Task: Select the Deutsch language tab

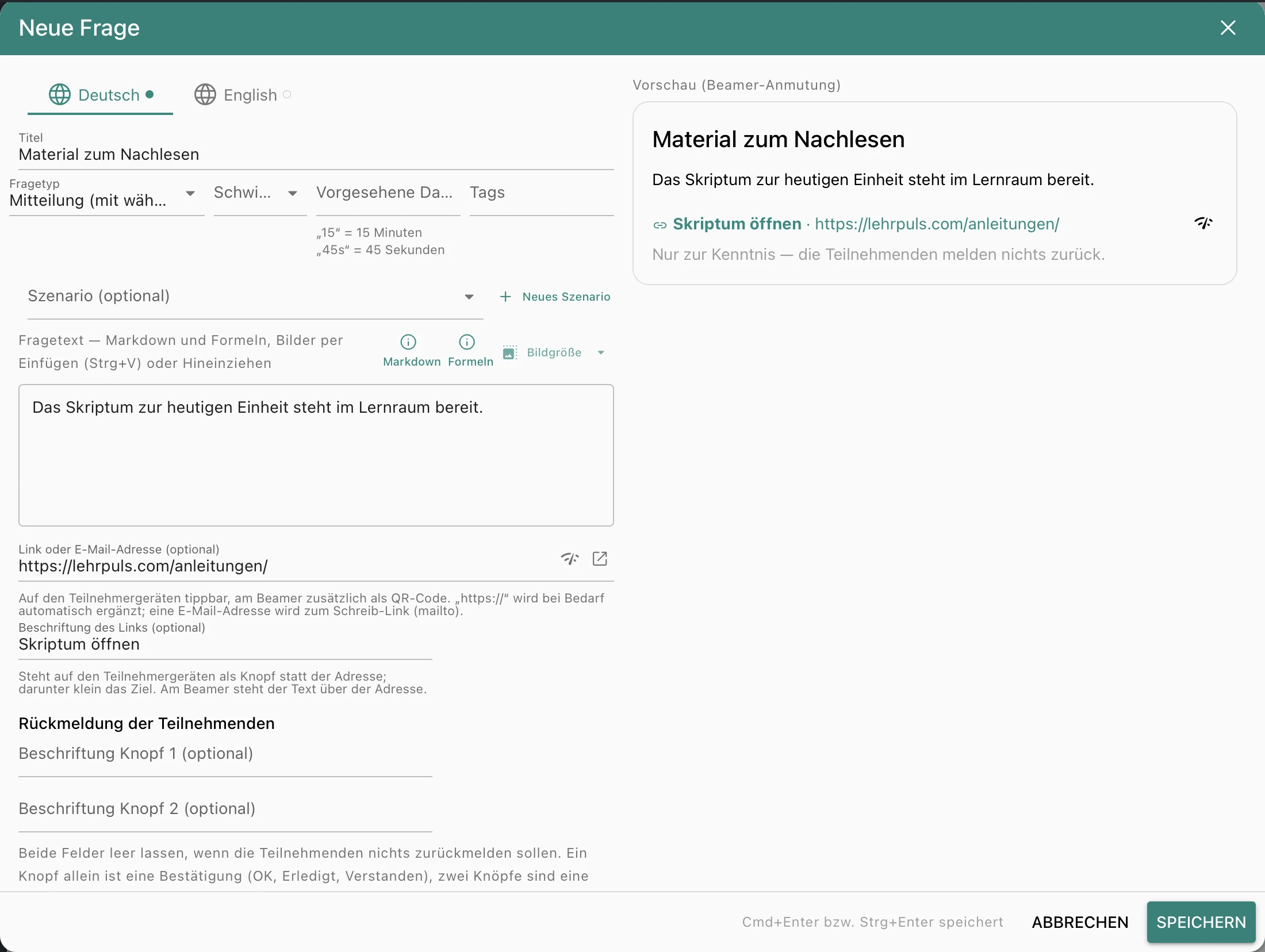Action: coord(101,95)
